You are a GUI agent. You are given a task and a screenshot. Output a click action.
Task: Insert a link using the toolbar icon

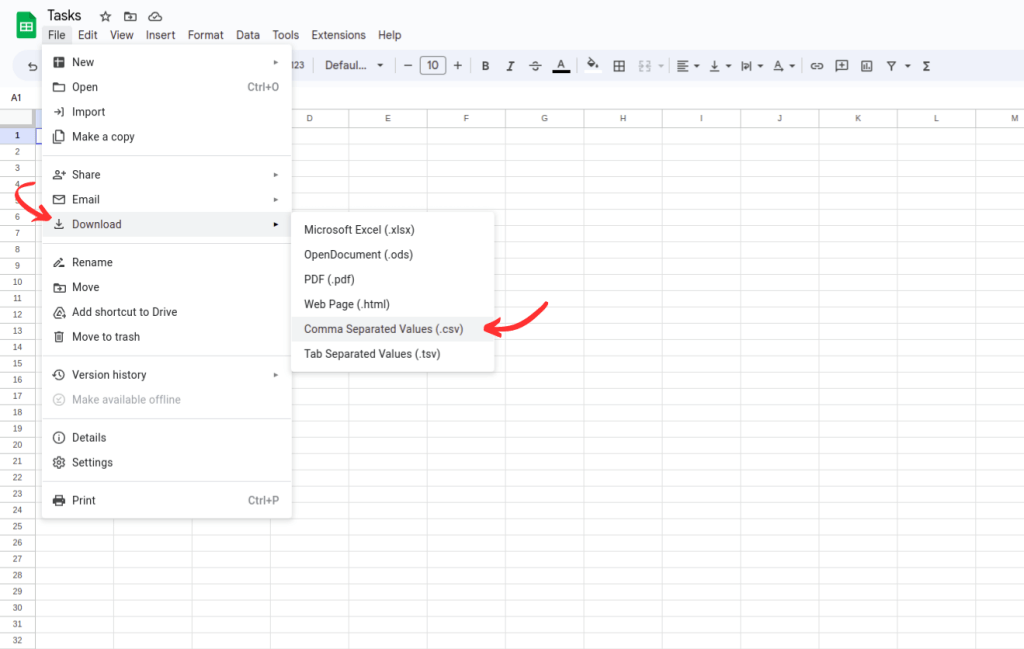click(x=816, y=65)
